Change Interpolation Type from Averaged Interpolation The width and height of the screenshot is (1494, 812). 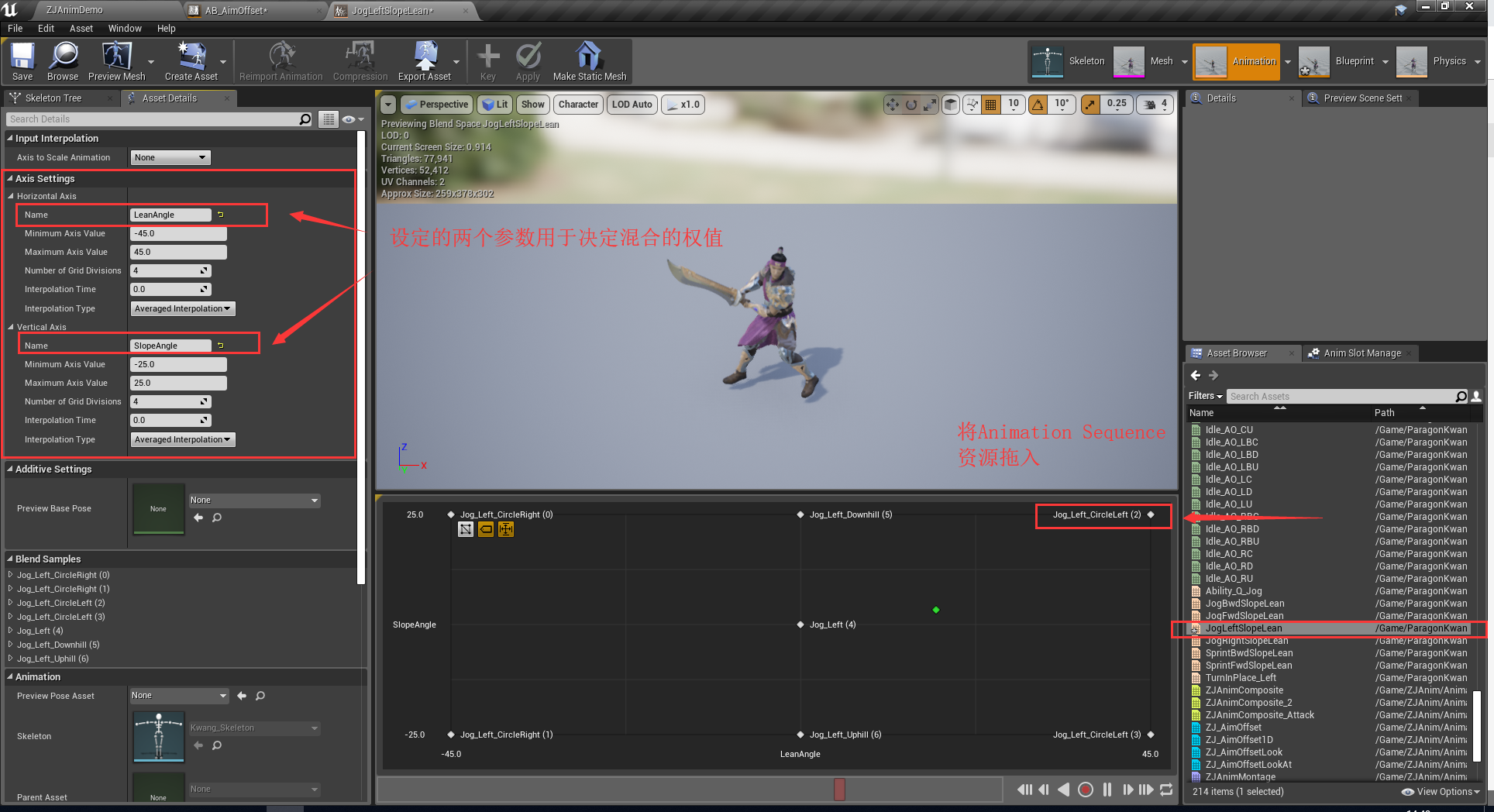pyautogui.click(x=183, y=308)
